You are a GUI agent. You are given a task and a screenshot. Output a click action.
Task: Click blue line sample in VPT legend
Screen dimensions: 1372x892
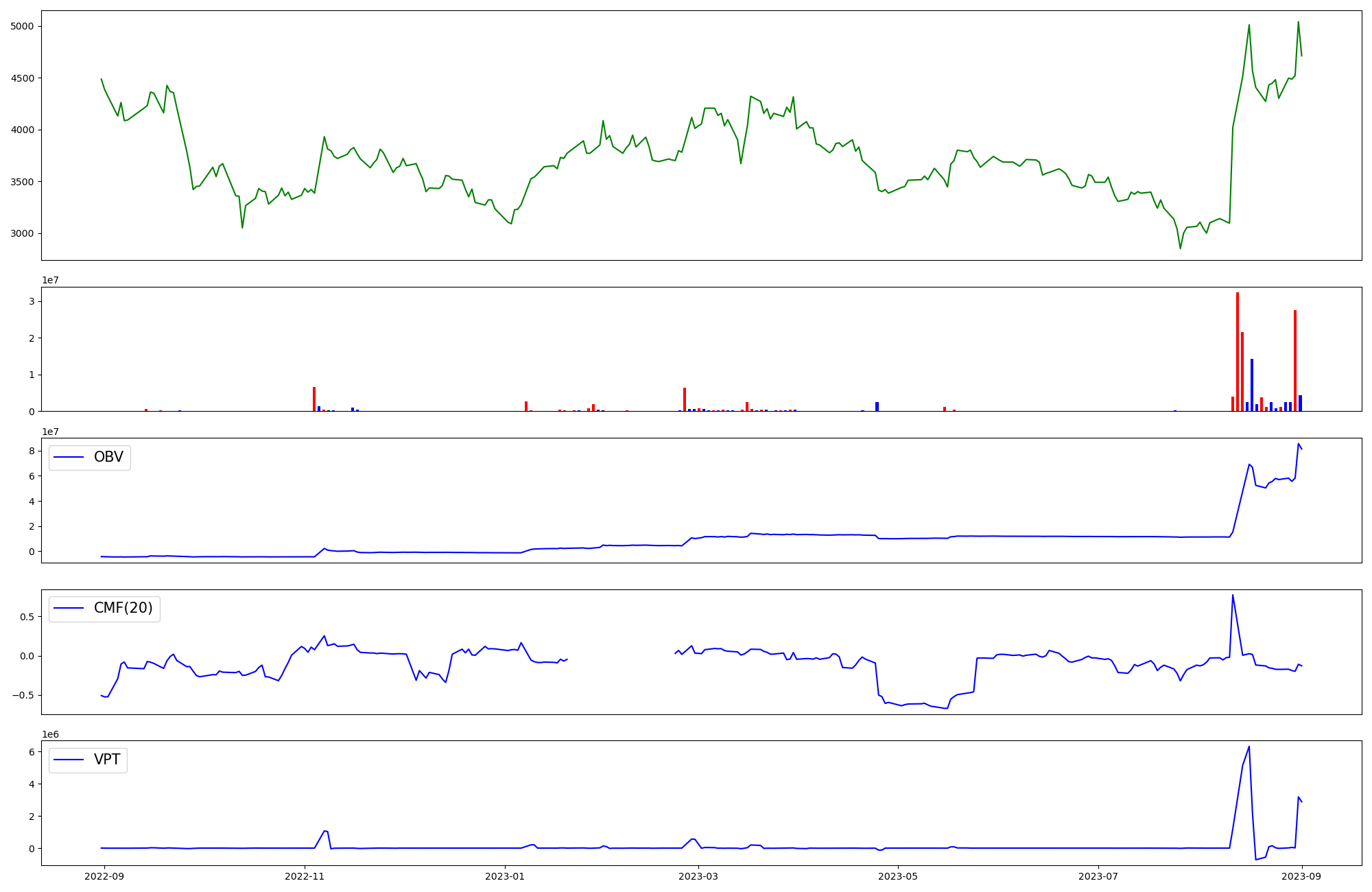[69, 760]
